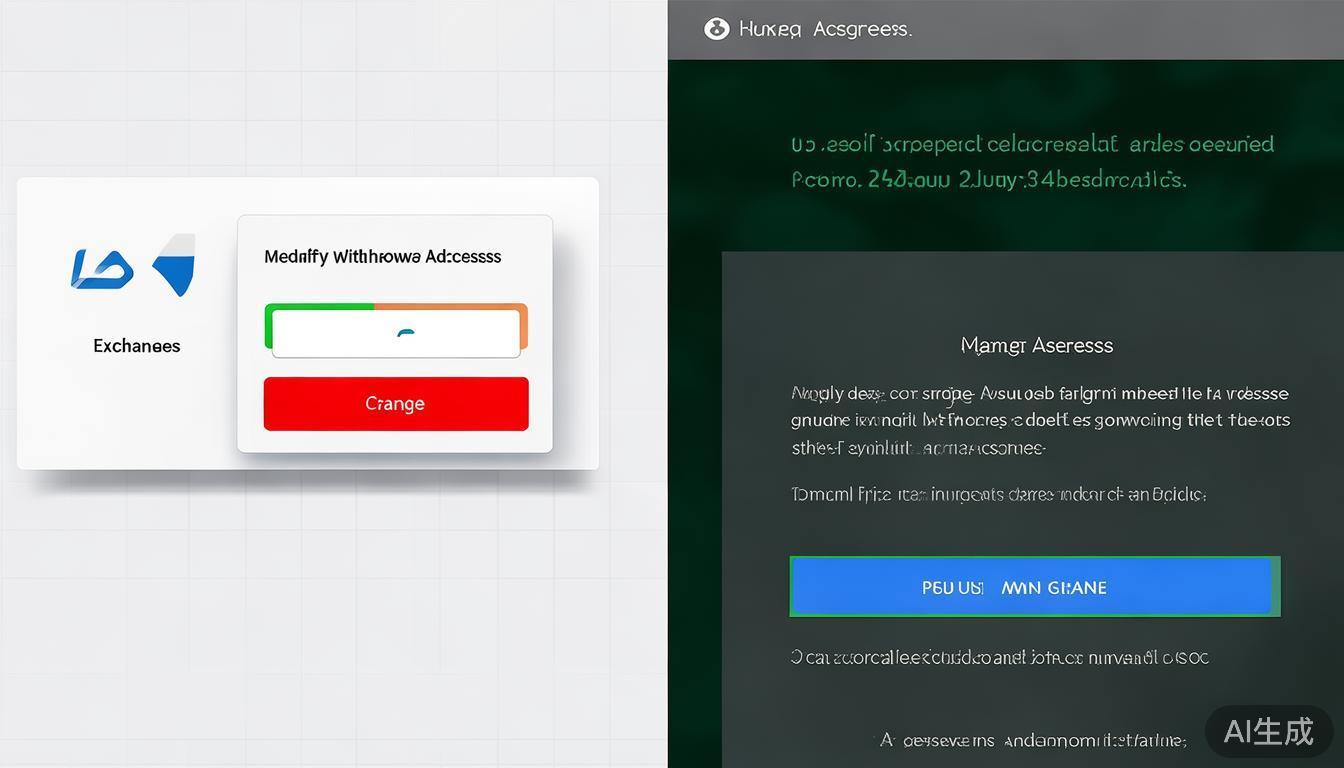This screenshot has height=768, width=1344.
Task: Click the bottom footer text line
Action: (1033, 740)
